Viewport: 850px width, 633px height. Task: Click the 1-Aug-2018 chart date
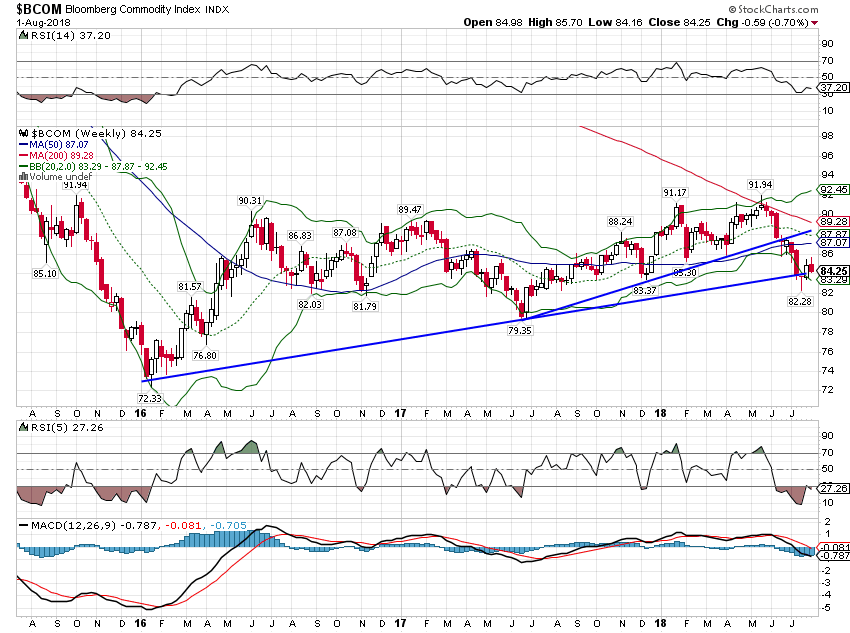click(x=43, y=23)
